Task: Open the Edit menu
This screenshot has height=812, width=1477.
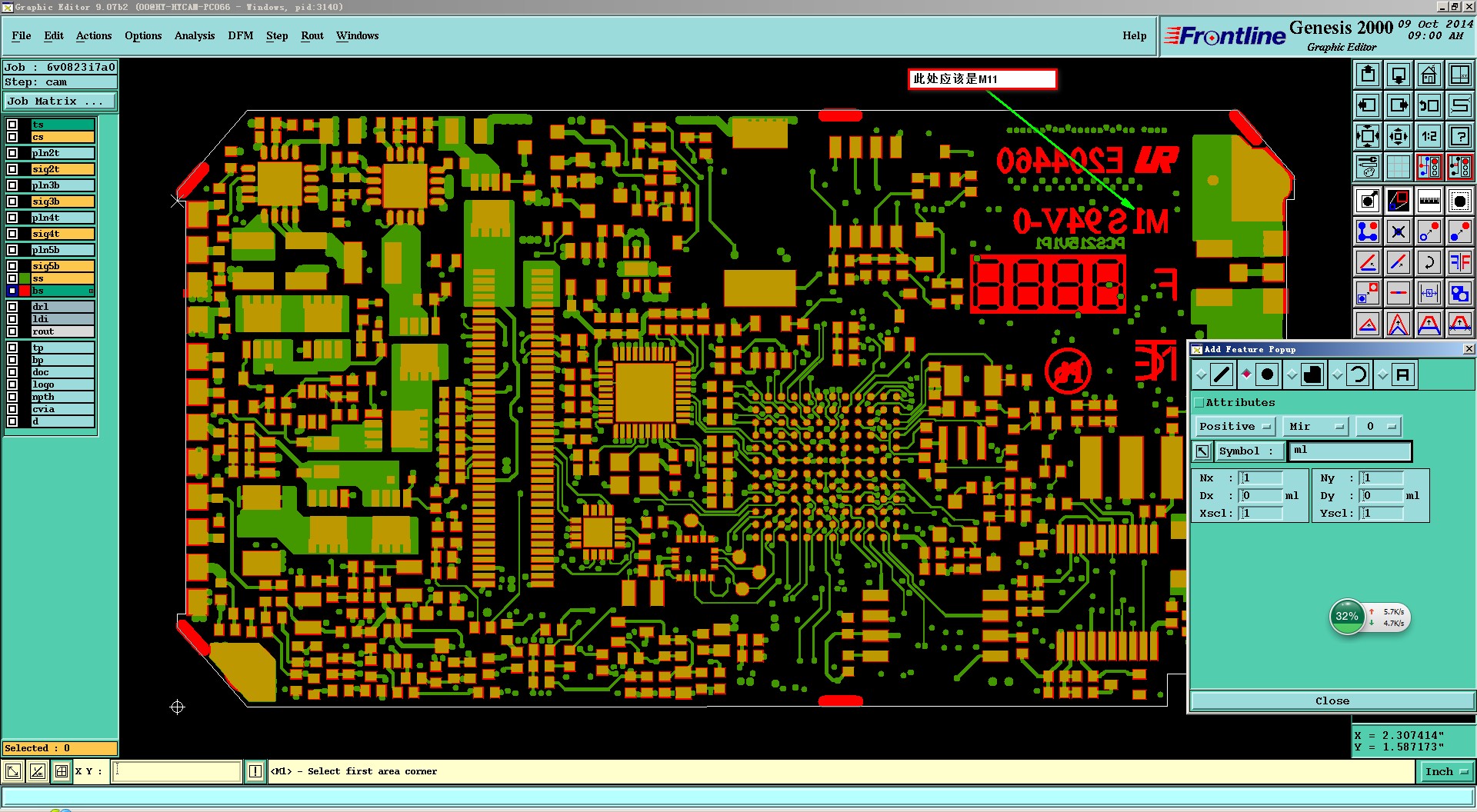Action: click(x=54, y=36)
